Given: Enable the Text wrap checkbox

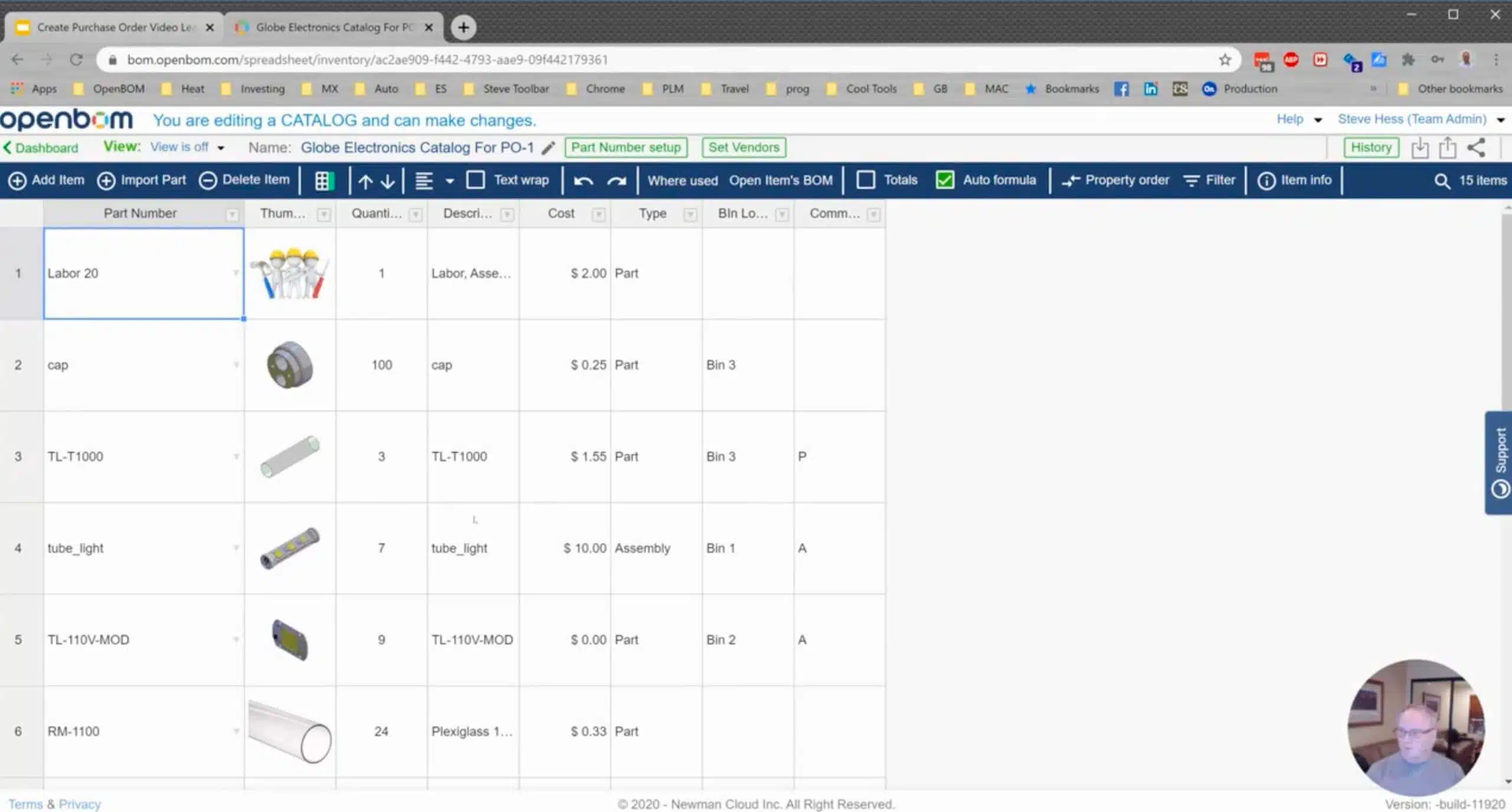Looking at the screenshot, I should 475,180.
